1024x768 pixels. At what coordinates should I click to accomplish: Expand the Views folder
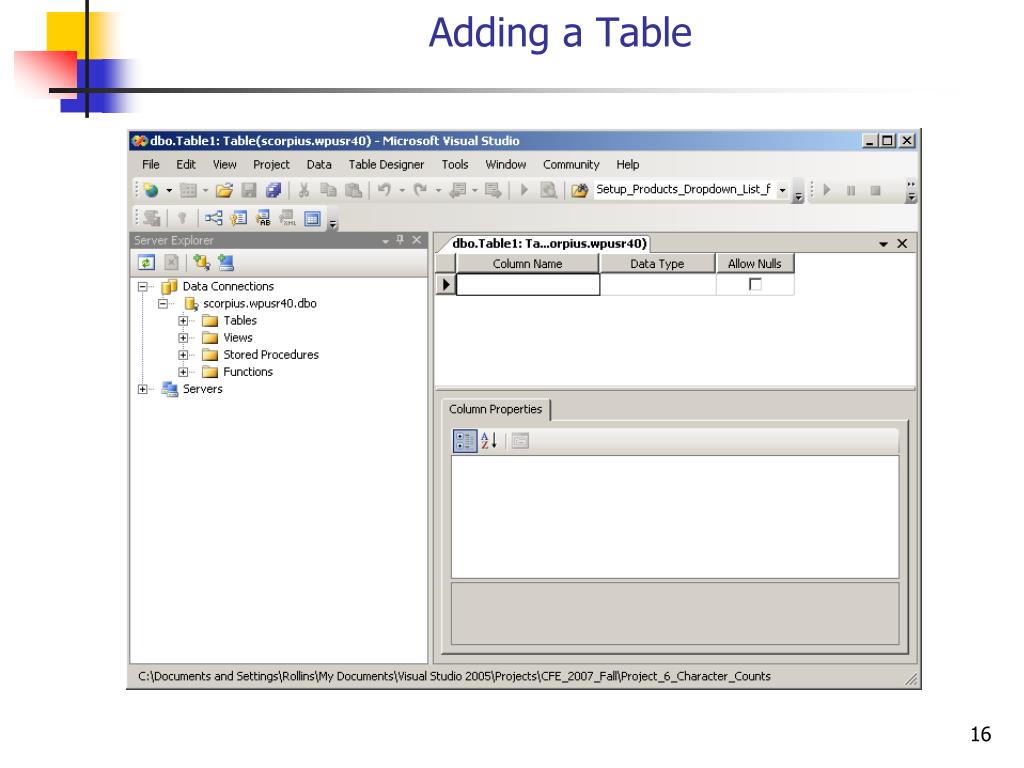pyautogui.click(x=184, y=338)
